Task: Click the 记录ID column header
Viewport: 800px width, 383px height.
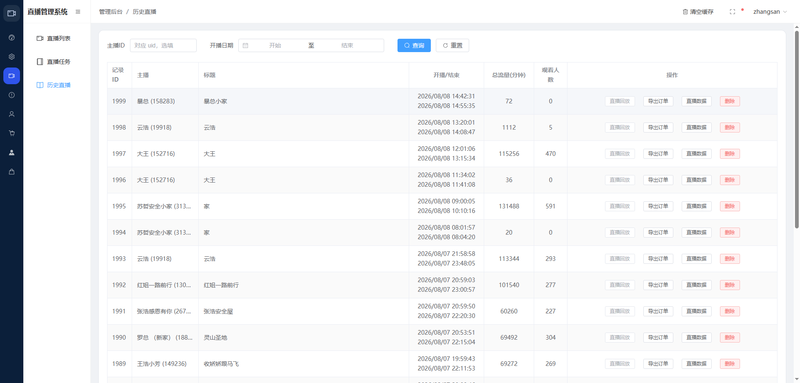Action: coord(119,75)
